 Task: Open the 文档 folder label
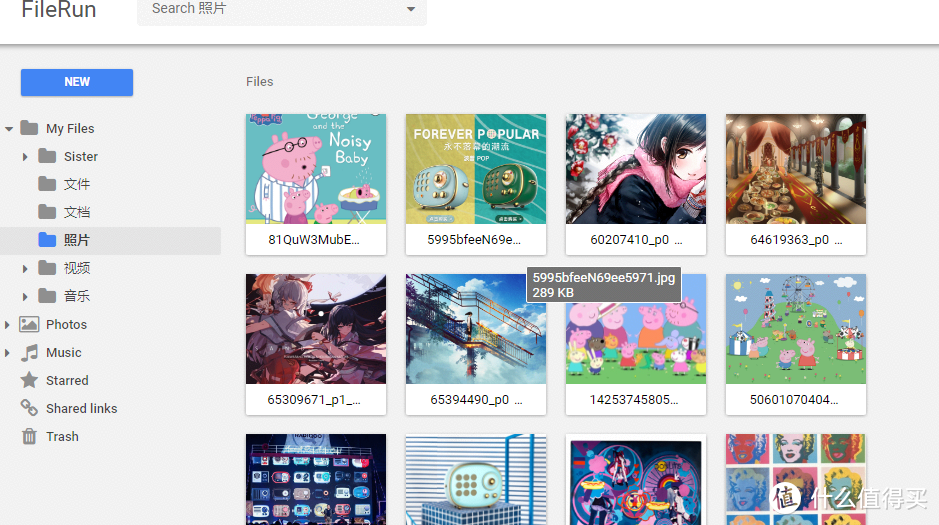pyautogui.click(x=77, y=213)
